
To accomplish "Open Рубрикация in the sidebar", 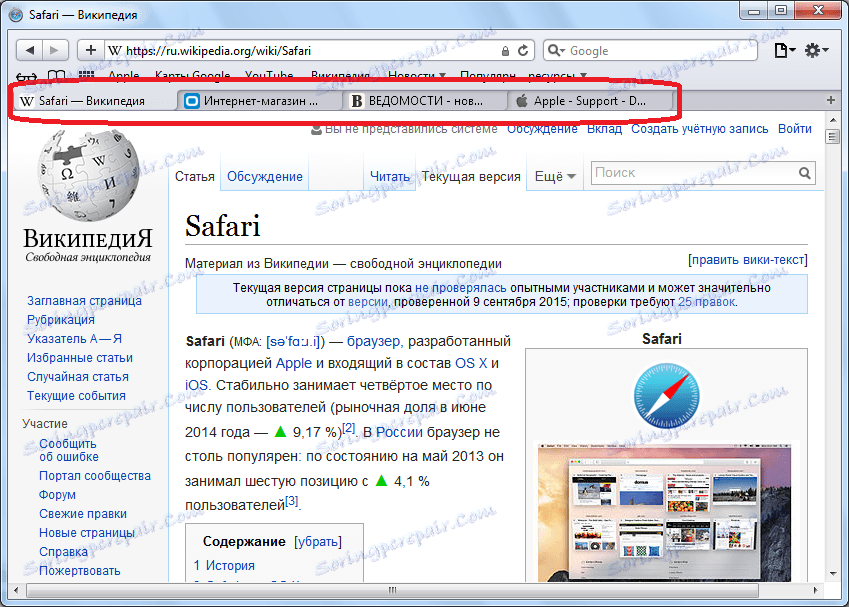I will 61,319.
